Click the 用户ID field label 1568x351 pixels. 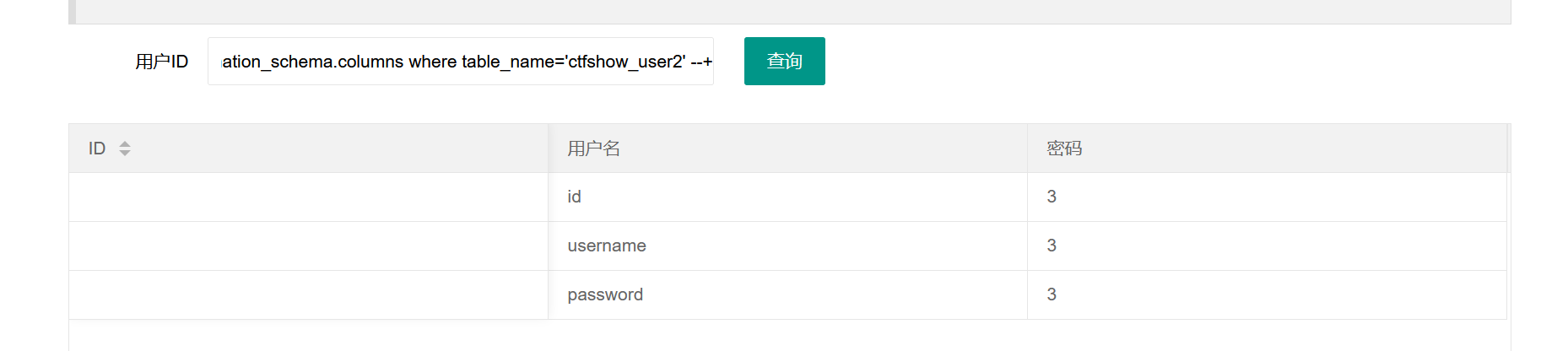click(161, 62)
